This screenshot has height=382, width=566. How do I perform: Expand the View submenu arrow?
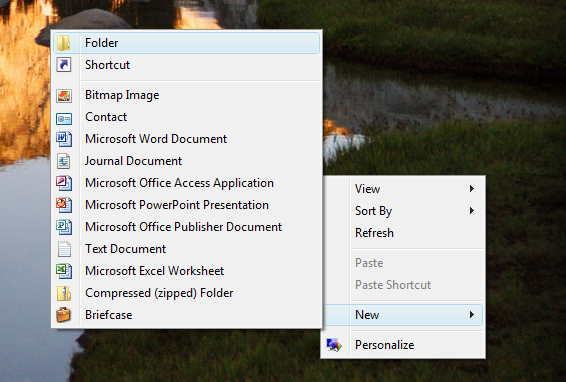click(471, 188)
